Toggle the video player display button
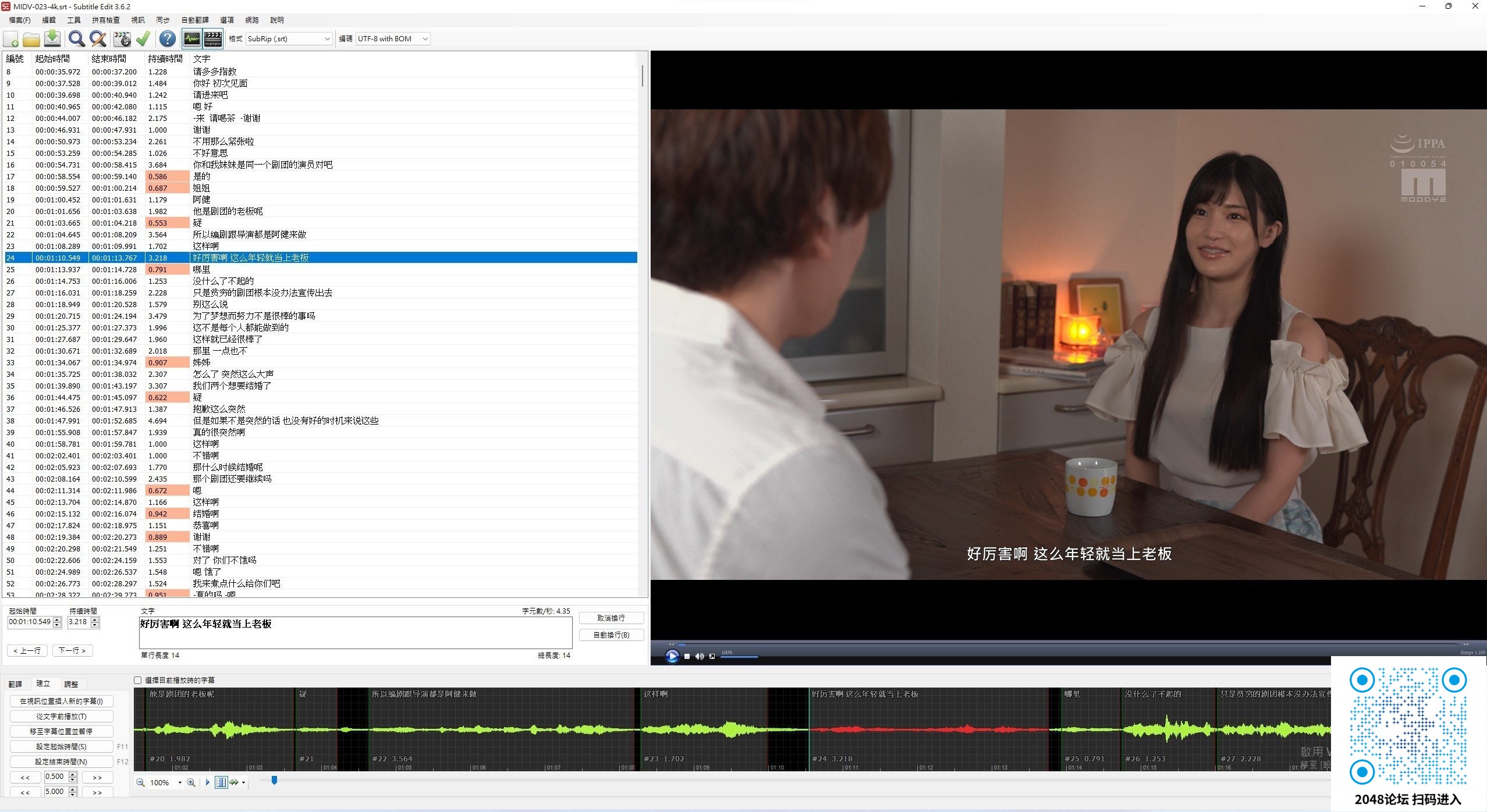This screenshot has width=1487, height=812. pyautogui.click(x=213, y=39)
